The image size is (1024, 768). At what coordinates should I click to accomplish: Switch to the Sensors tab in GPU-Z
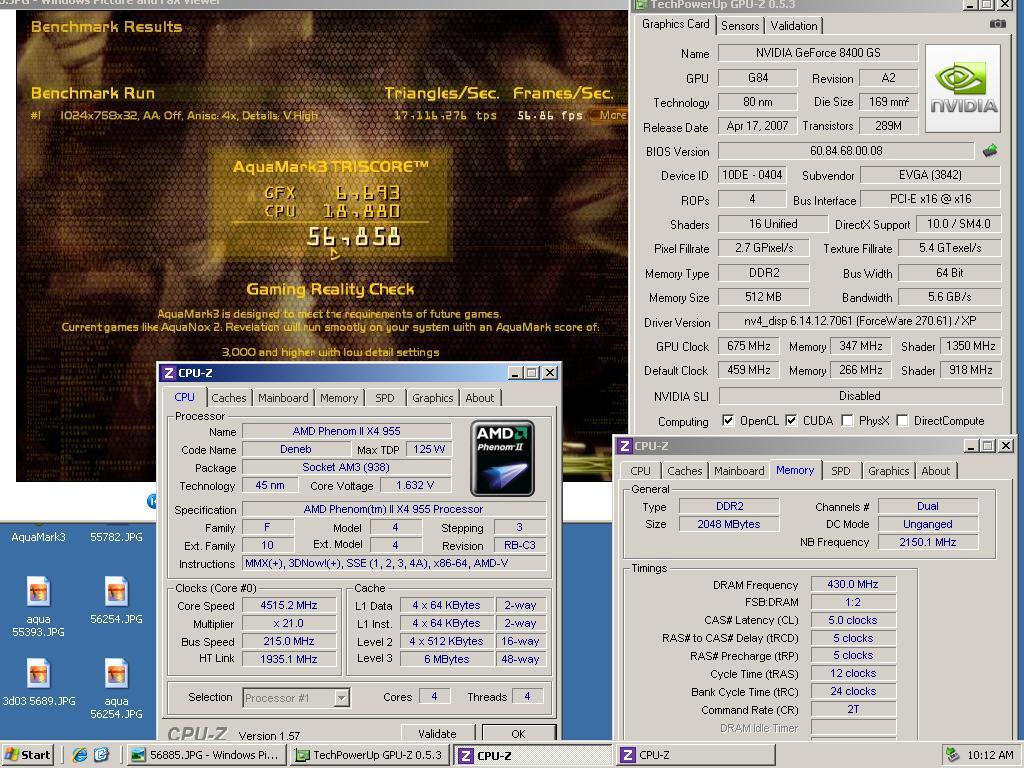pyautogui.click(x=740, y=26)
